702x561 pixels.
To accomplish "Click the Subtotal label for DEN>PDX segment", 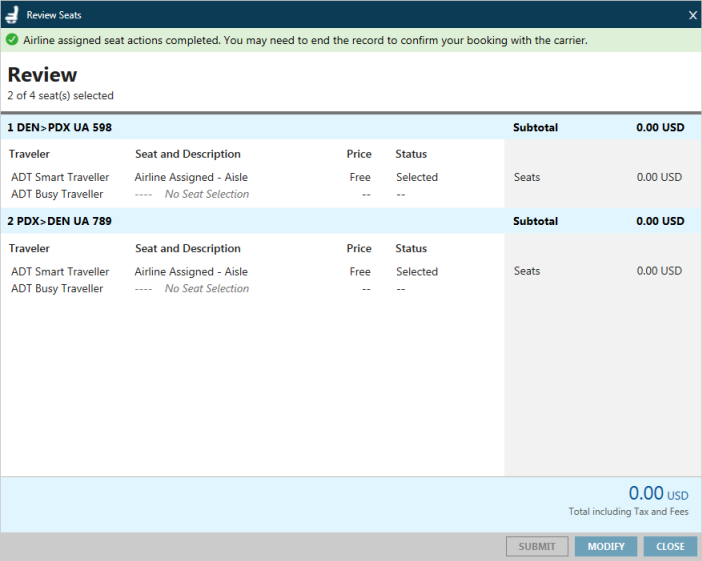I will (x=535, y=128).
